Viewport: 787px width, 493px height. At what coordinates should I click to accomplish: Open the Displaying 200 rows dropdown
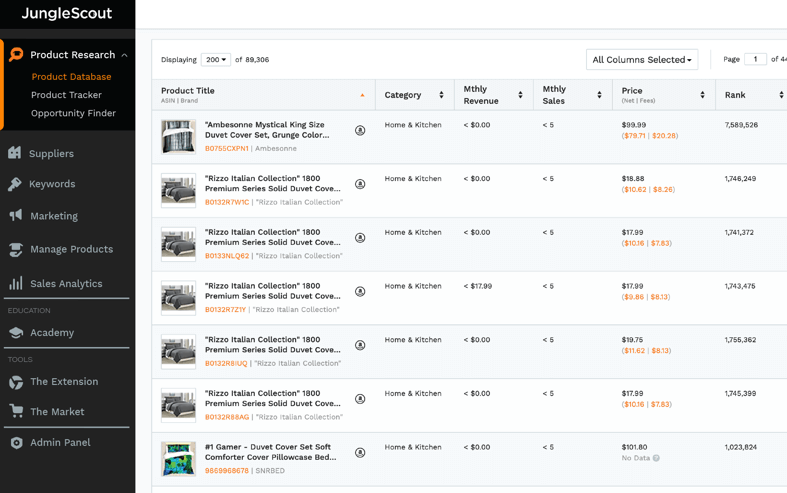pyautogui.click(x=215, y=60)
